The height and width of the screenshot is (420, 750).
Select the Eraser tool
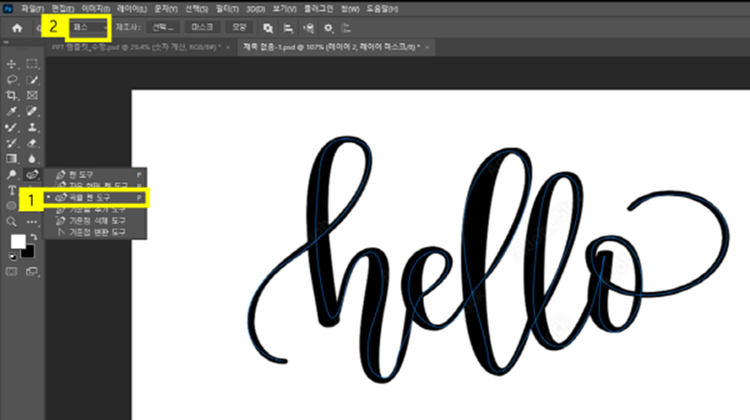click(x=32, y=143)
